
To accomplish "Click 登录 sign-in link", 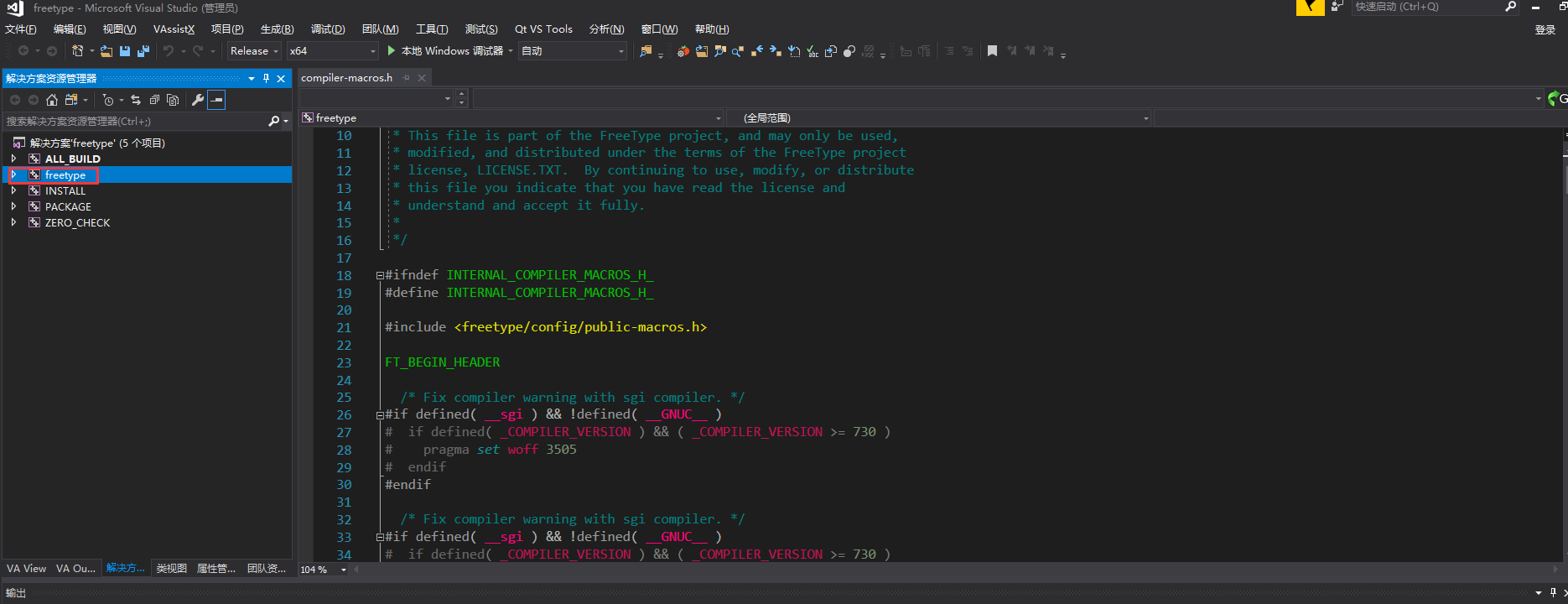I will (x=1545, y=30).
